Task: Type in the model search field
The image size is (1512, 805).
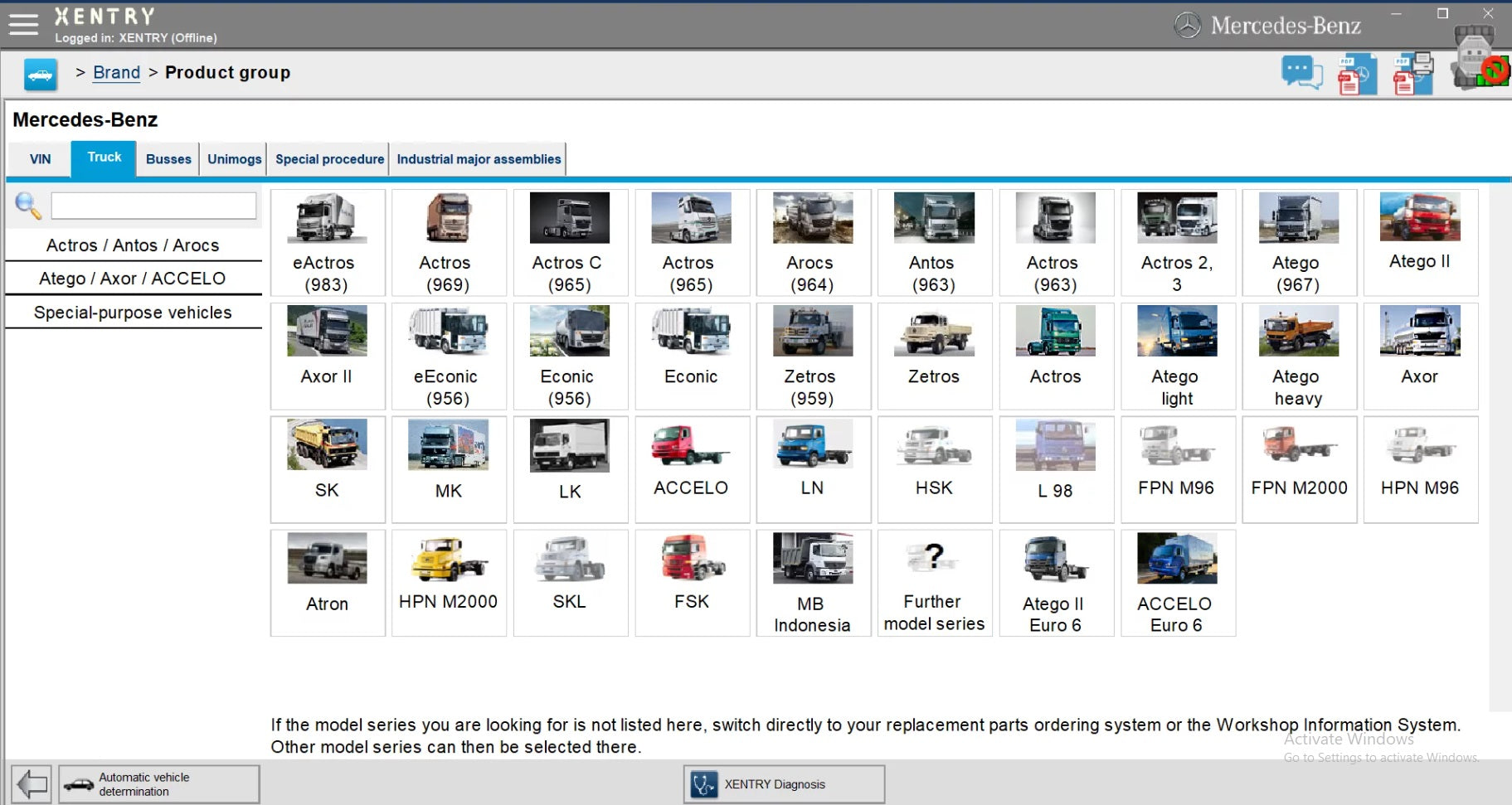Action: (153, 206)
